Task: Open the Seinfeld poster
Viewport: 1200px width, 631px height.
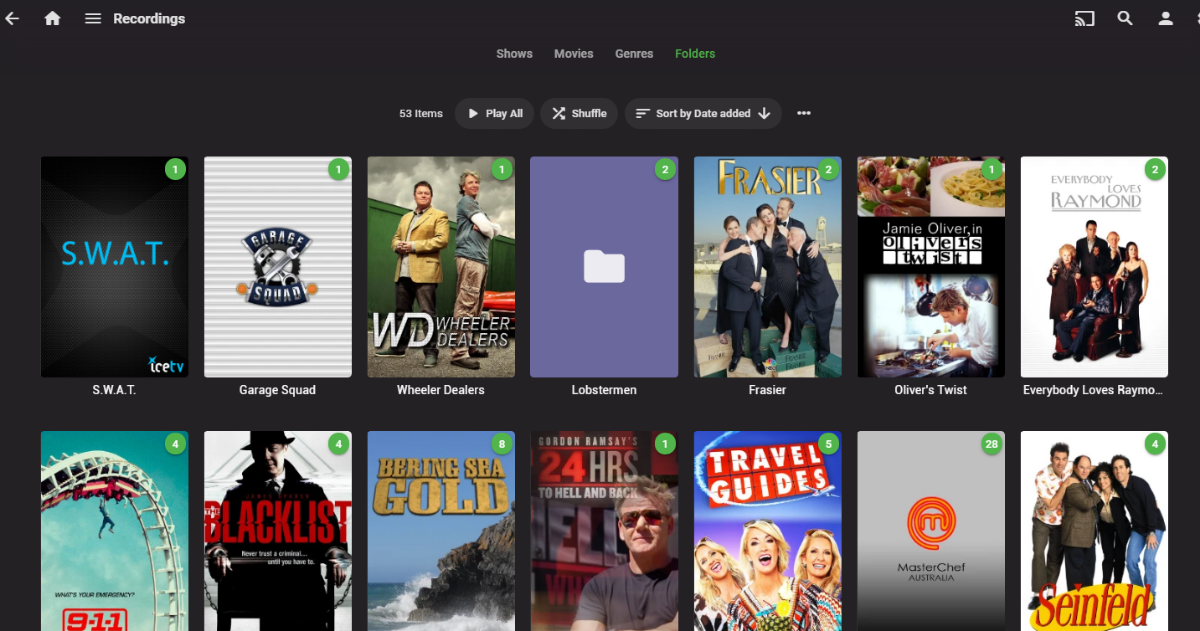Action: (1094, 531)
